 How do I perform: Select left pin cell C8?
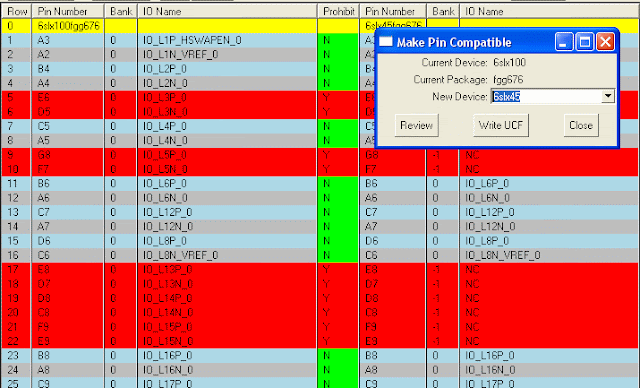coord(68,313)
